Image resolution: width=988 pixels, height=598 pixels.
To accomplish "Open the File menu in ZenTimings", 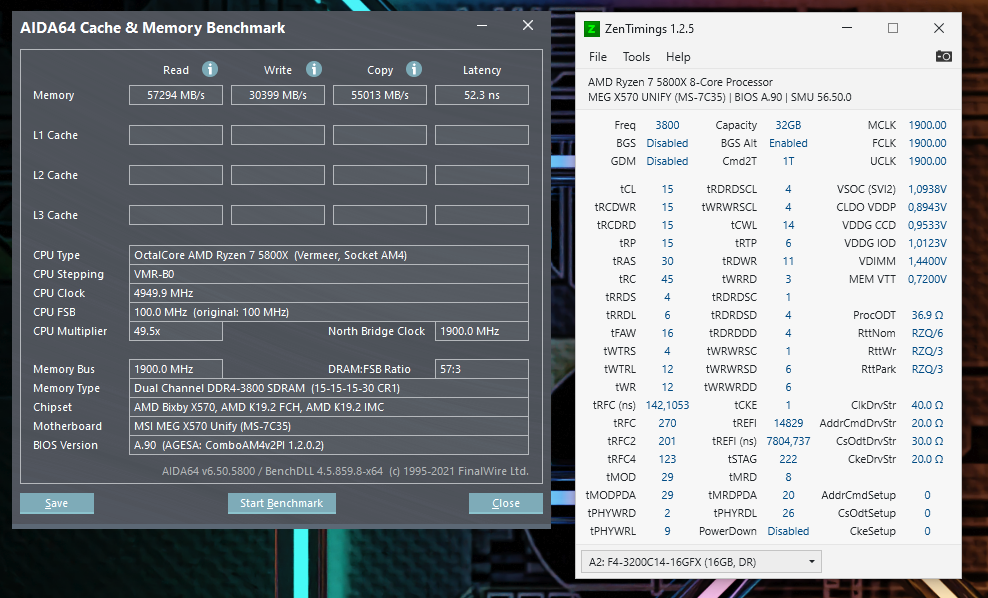I will point(597,57).
